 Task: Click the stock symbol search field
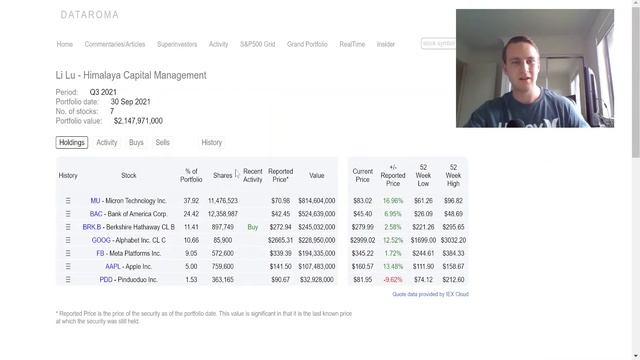438,43
